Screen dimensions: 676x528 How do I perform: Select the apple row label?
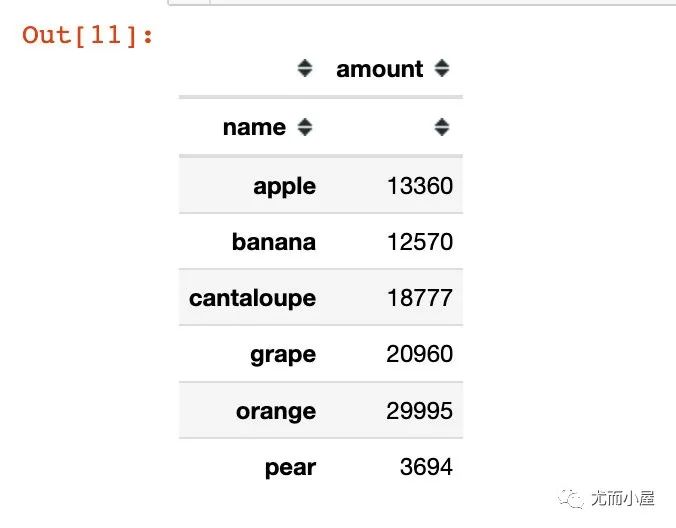(x=285, y=187)
